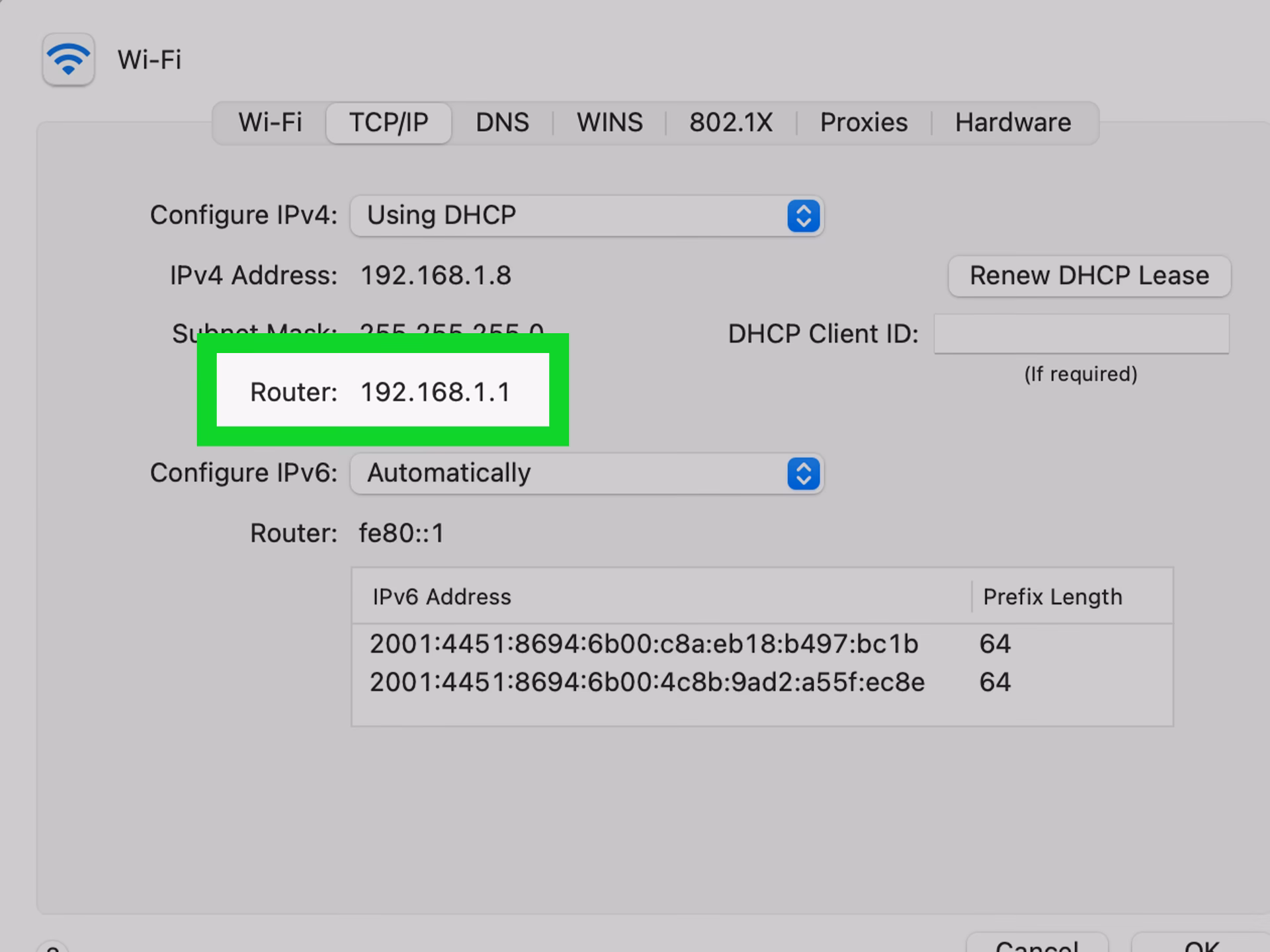Click inside the DHCP Client ID field
The width and height of the screenshot is (1270, 952).
pyautogui.click(x=1081, y=334)
